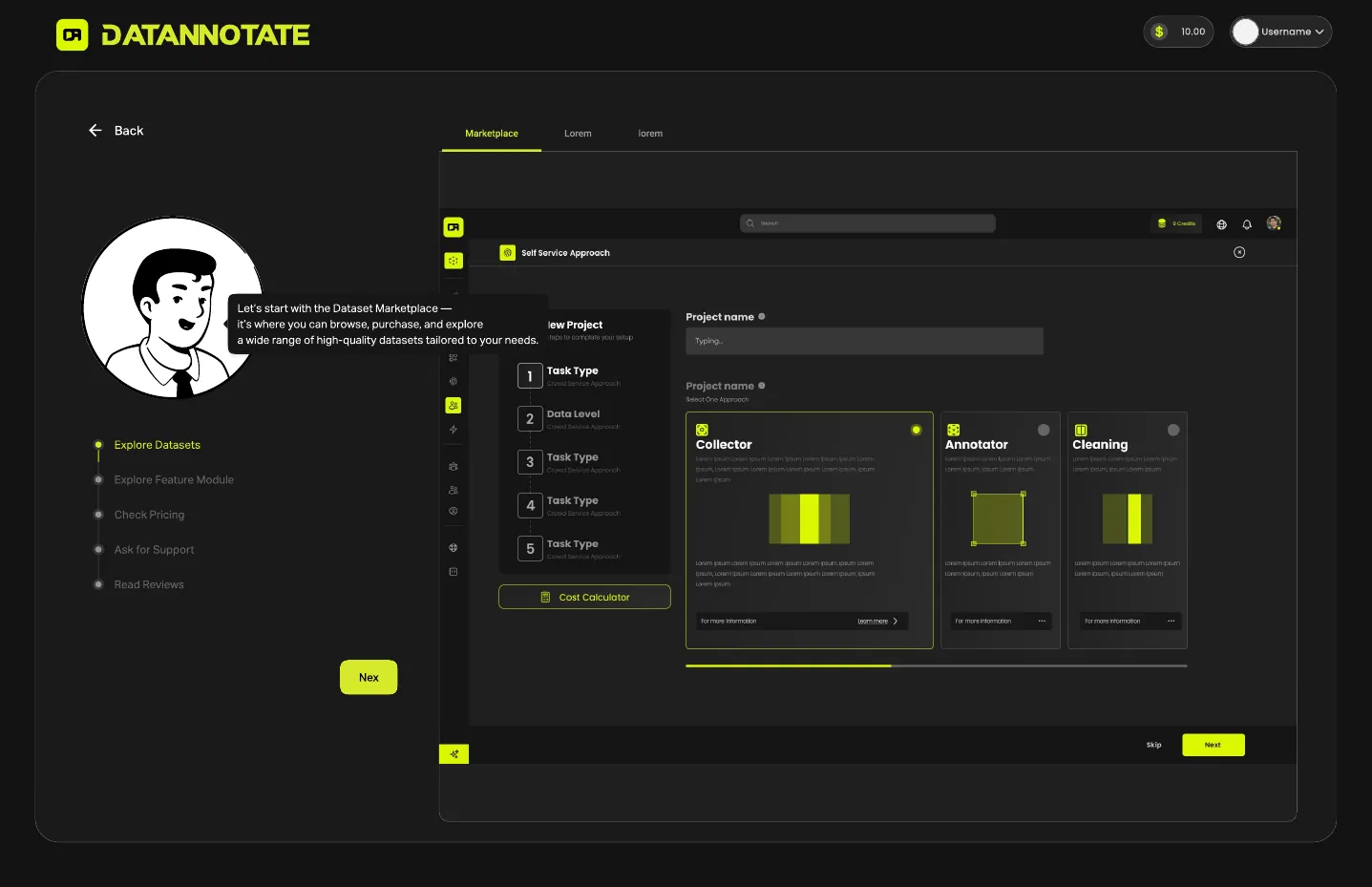Select the Cleaning radio button
This screenshot has width=1372, height=887.
coord(1173,431)
